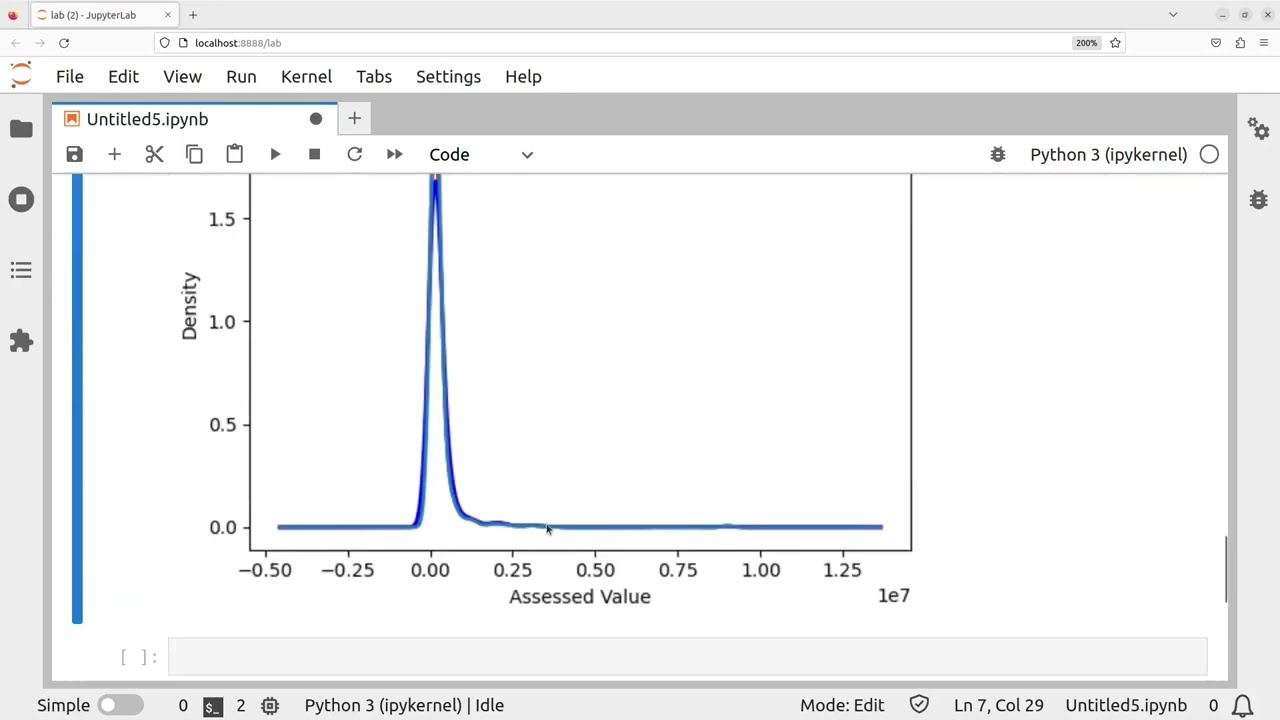The width and height of the screenshot is (1280, 720).
Task: Open a new browser tab
Action: tap(193, 15)
